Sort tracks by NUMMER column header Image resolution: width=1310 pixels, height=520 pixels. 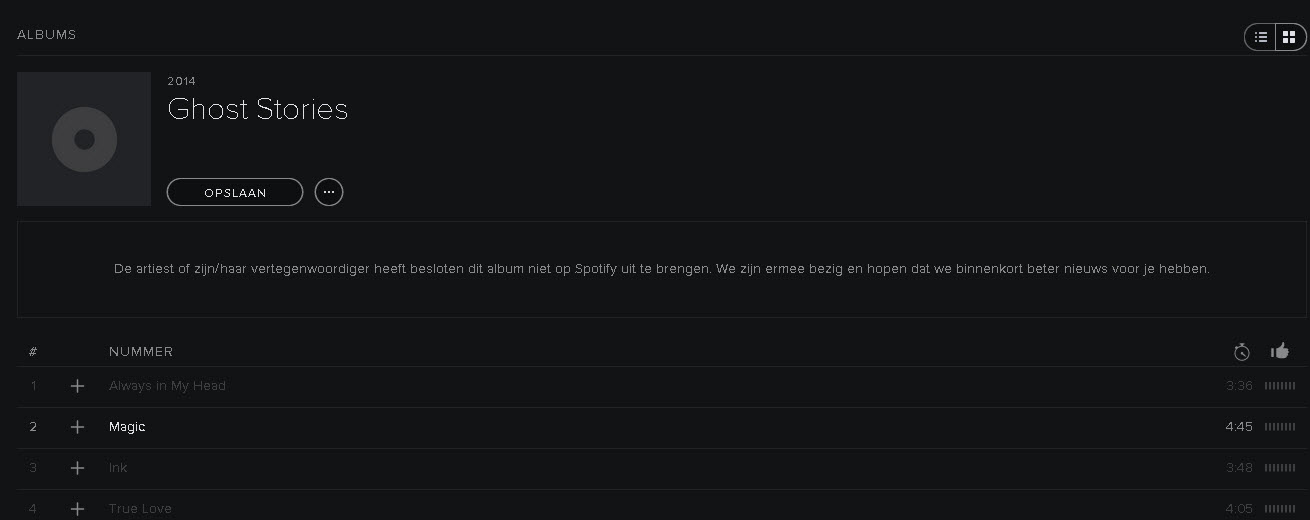click(x=141, y=352)
